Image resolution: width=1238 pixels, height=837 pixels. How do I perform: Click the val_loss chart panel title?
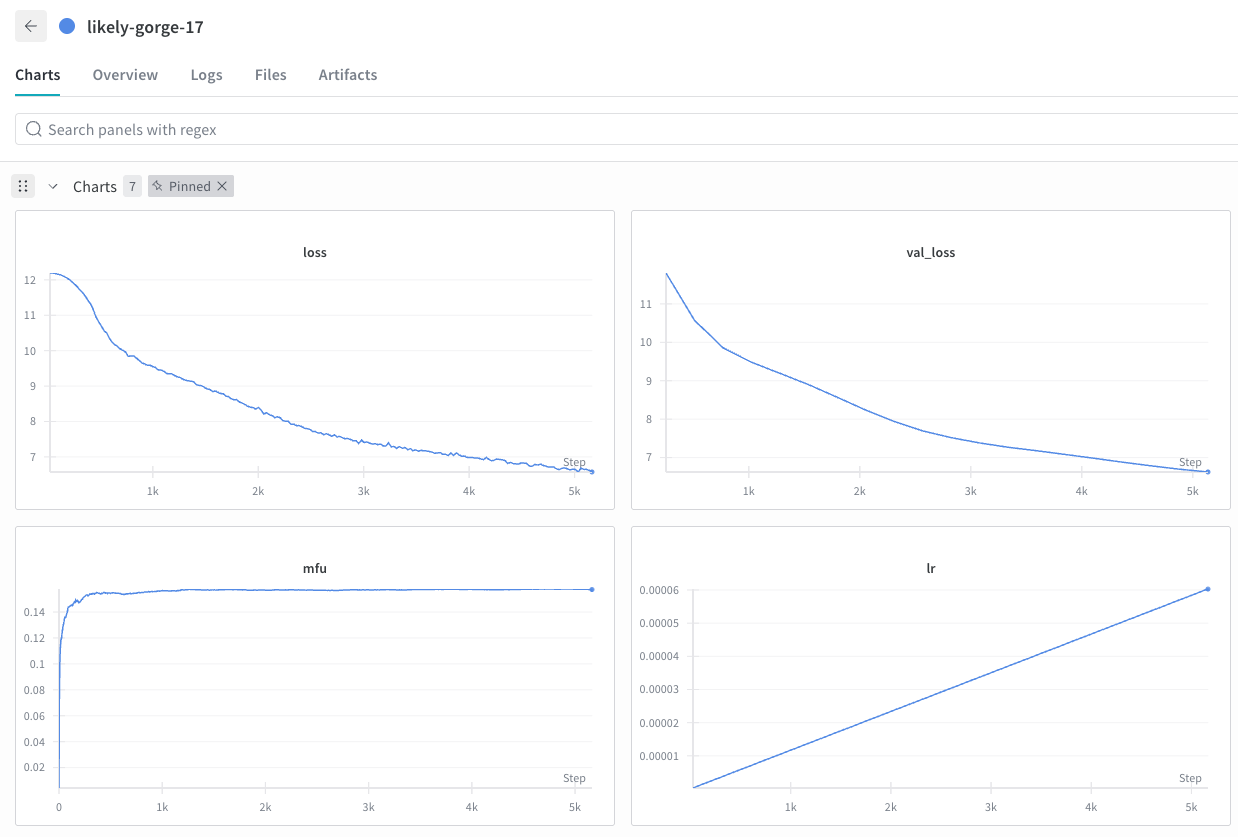point(930,252)
